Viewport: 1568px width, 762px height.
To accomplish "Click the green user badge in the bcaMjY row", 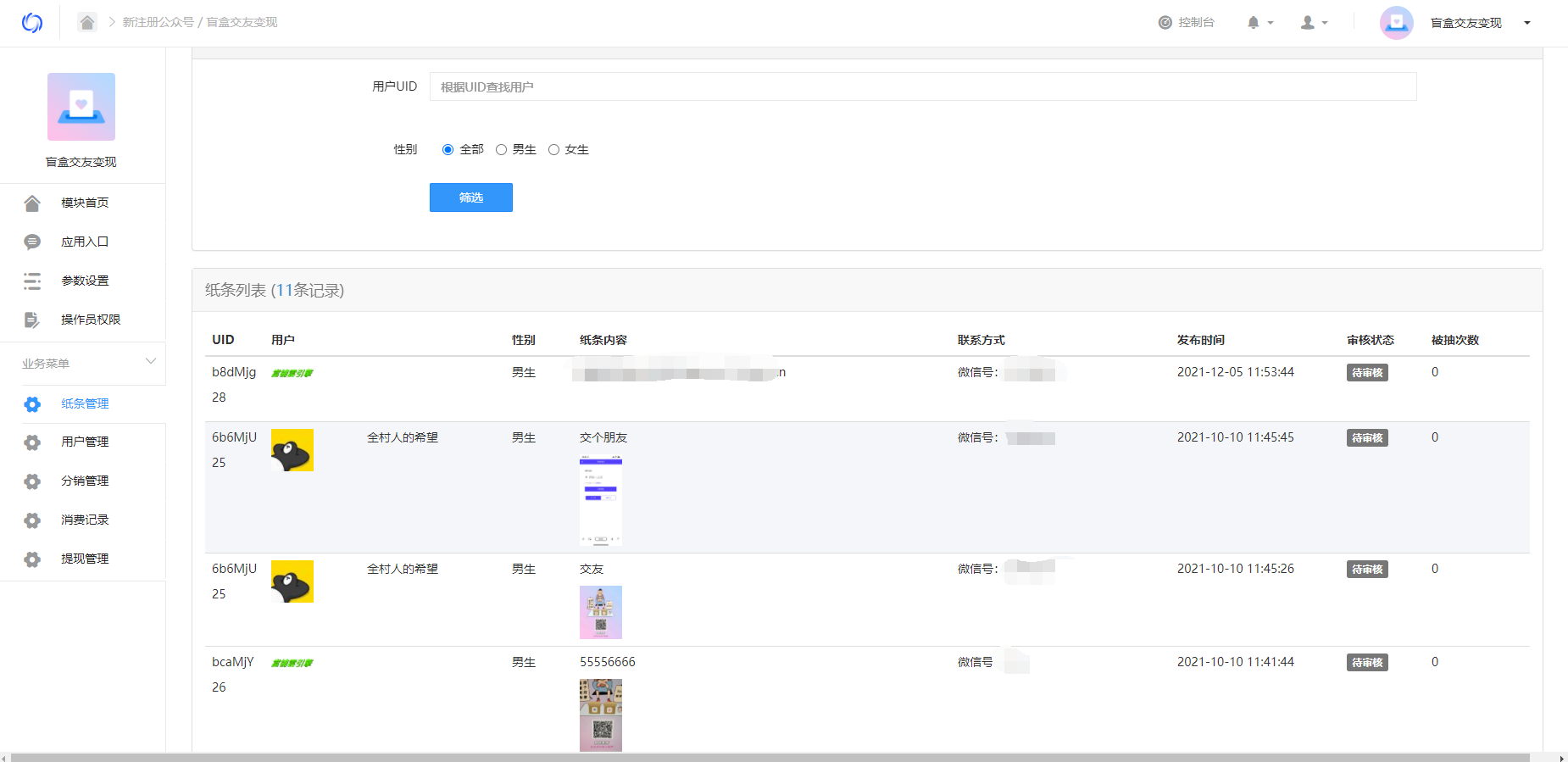I will (x=292, y=663).
